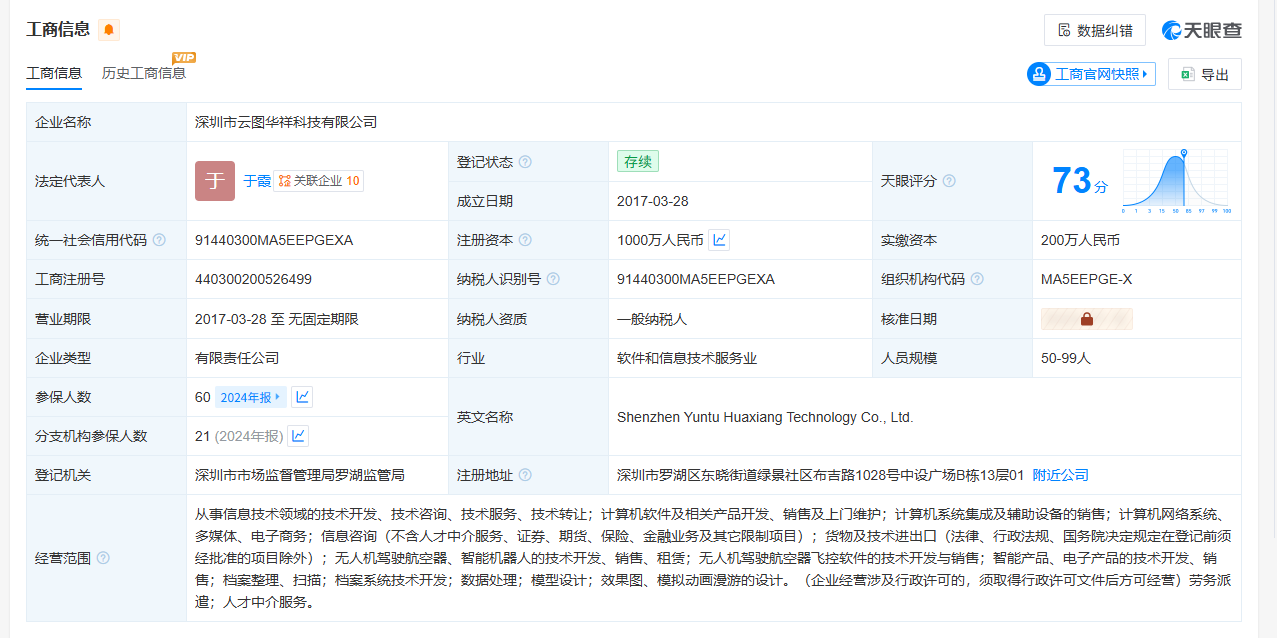Open trend chart icon beside 注册资本
The image size is (1277, 638).
(720, 240)
